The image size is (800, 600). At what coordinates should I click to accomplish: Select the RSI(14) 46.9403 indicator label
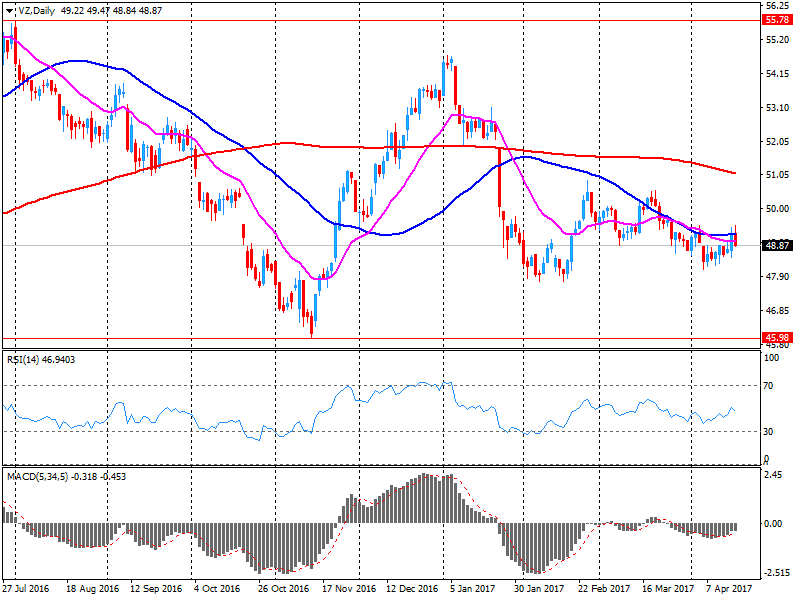tap(41, 360)
